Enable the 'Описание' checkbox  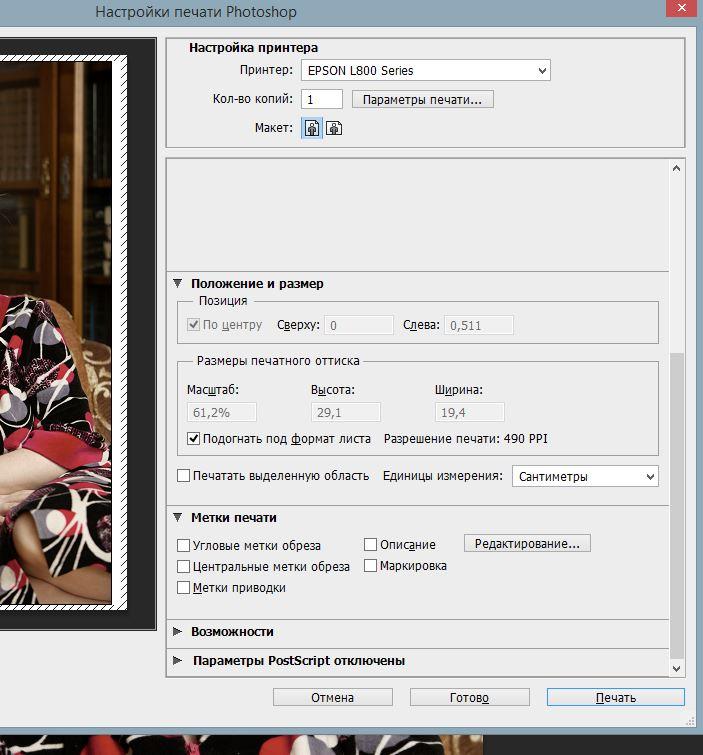pos(370,545)
